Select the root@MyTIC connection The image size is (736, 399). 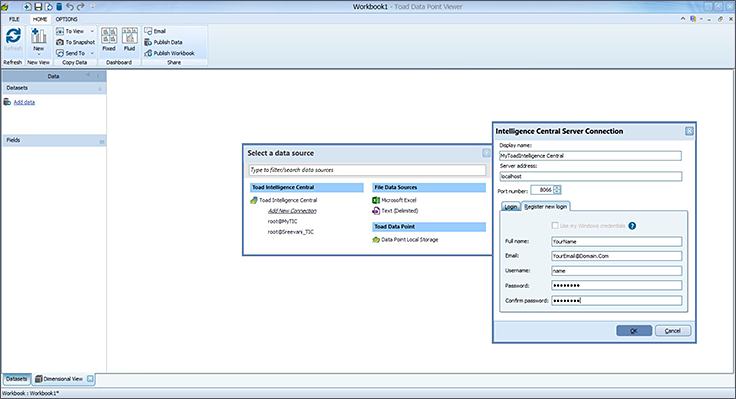[283, 222]
